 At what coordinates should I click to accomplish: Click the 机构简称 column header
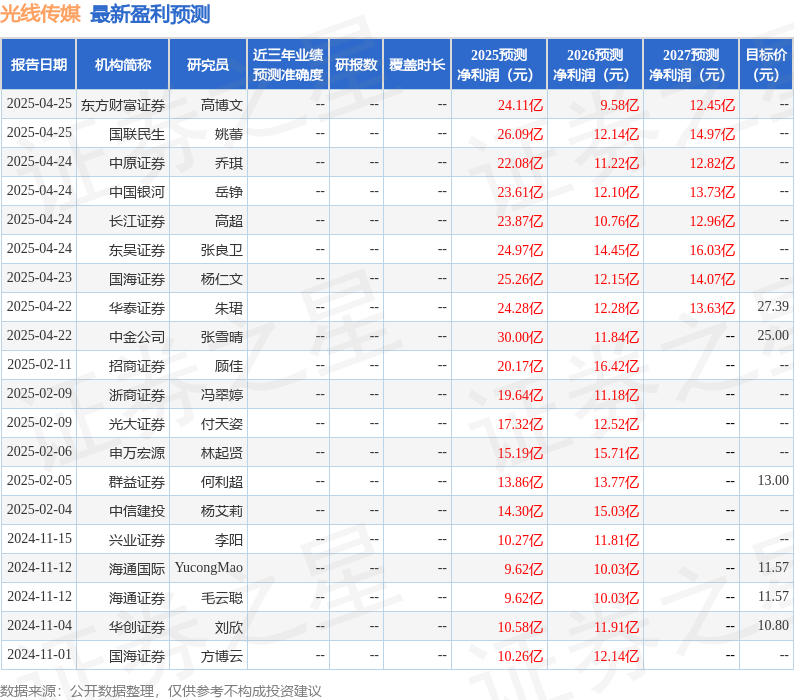[123, 65]
